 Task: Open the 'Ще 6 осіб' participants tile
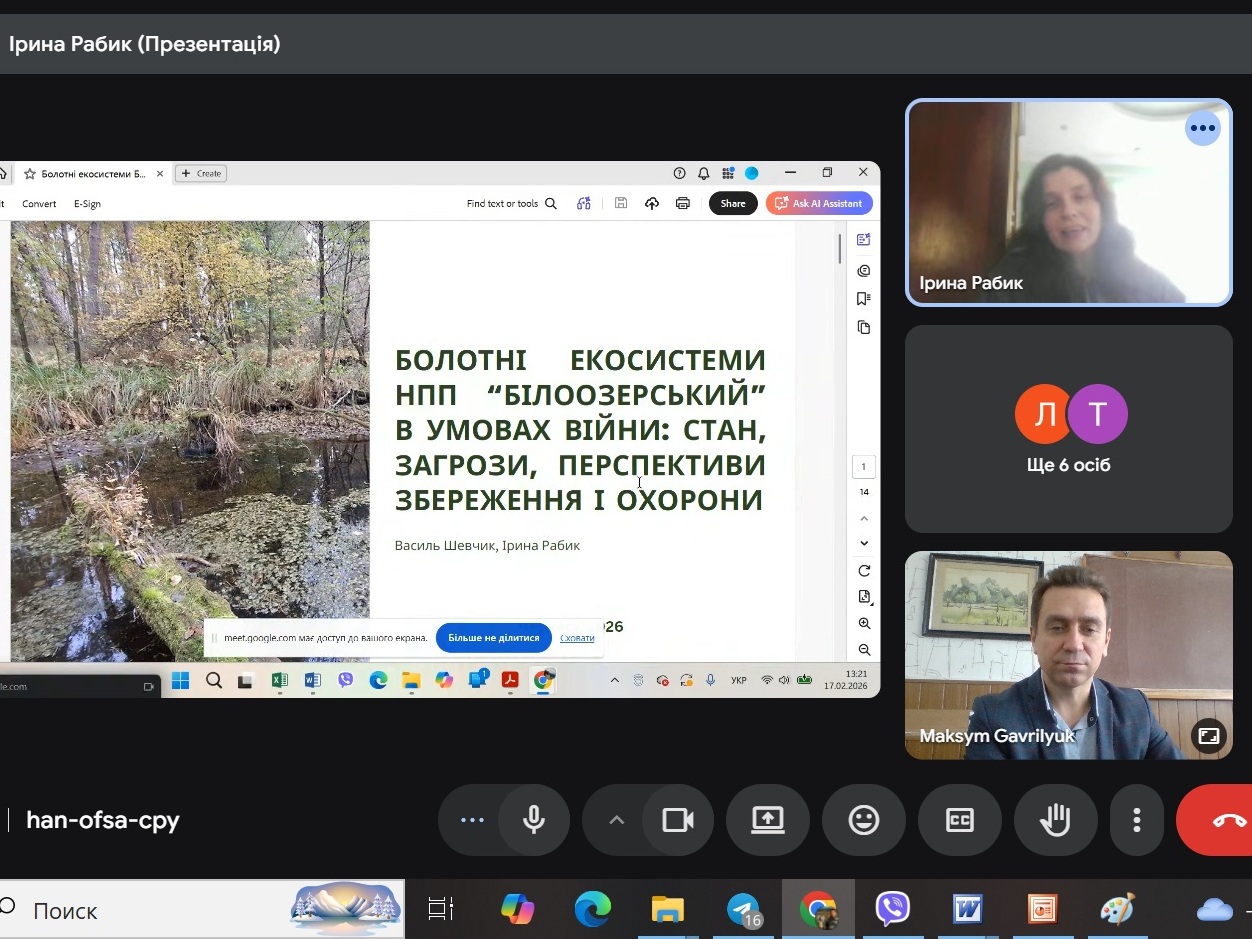pyautogui.click(x=1068, y=429)
